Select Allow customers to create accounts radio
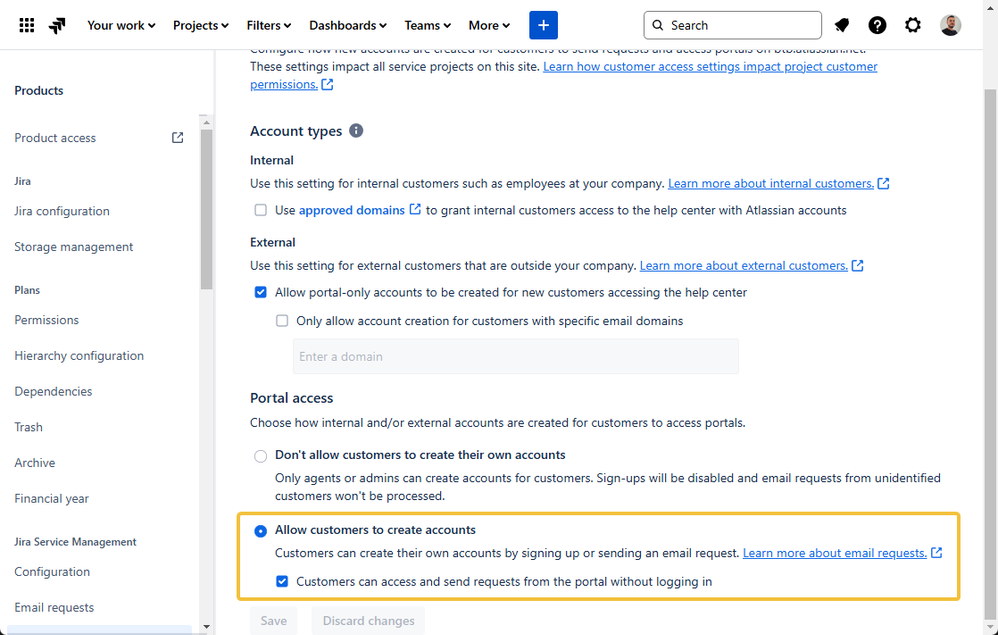This screenshot has width=998, height=635. [260, 531]
